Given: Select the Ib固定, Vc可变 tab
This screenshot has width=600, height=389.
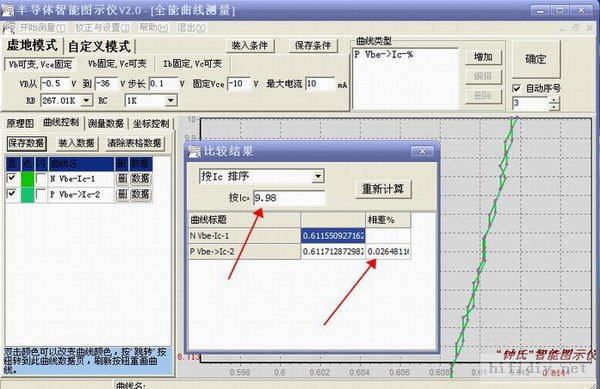Looking at the screenshot, I should (192, 64).
